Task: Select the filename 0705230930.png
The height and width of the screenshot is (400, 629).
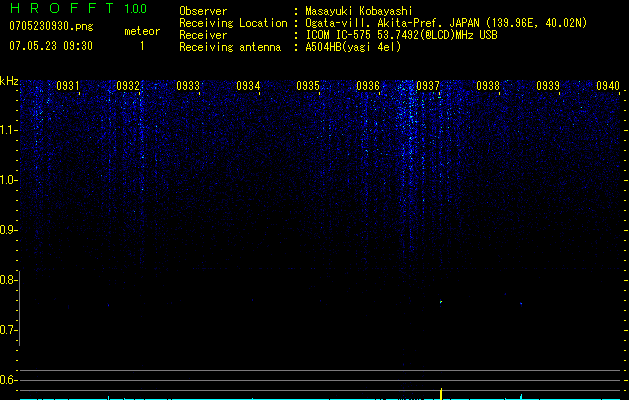Action: coord(51,26)
